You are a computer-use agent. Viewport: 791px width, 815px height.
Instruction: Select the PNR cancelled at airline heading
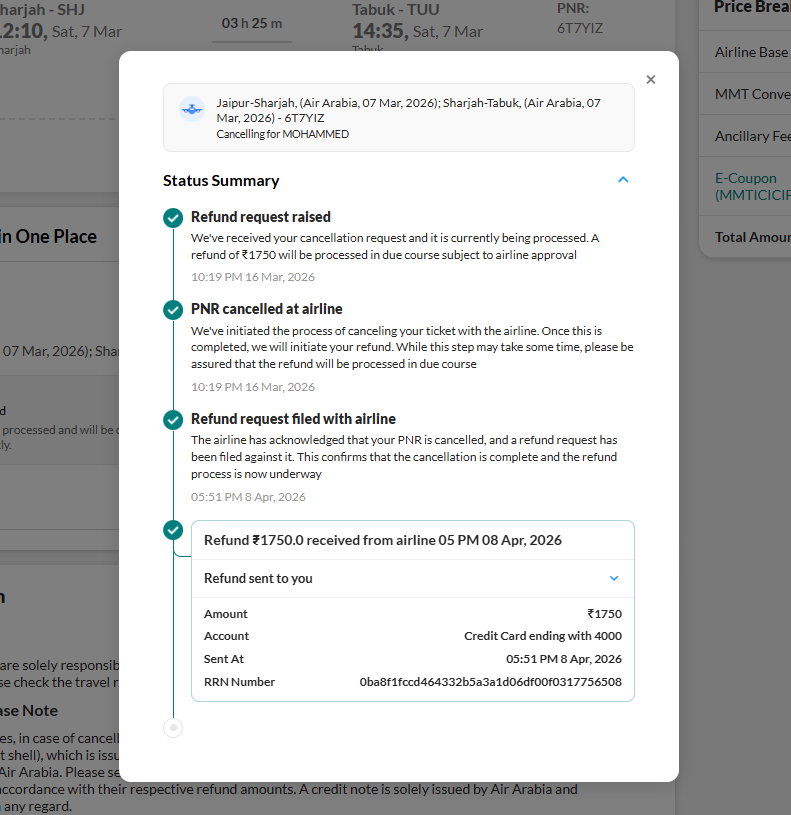(267, 309)
